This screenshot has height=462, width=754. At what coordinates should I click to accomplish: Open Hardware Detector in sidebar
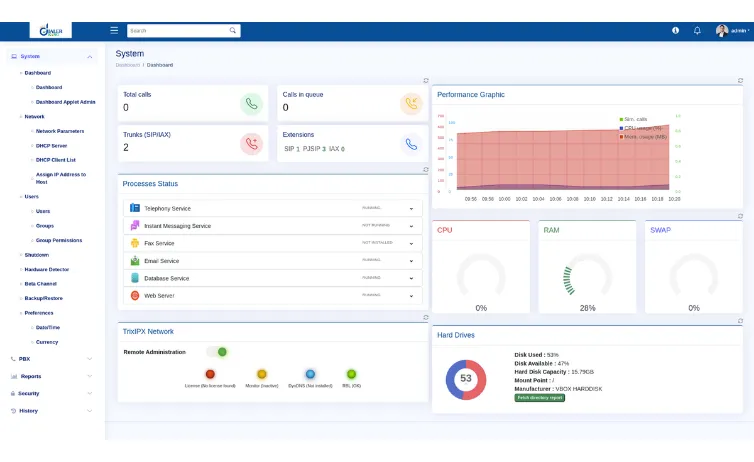point(47,269)
